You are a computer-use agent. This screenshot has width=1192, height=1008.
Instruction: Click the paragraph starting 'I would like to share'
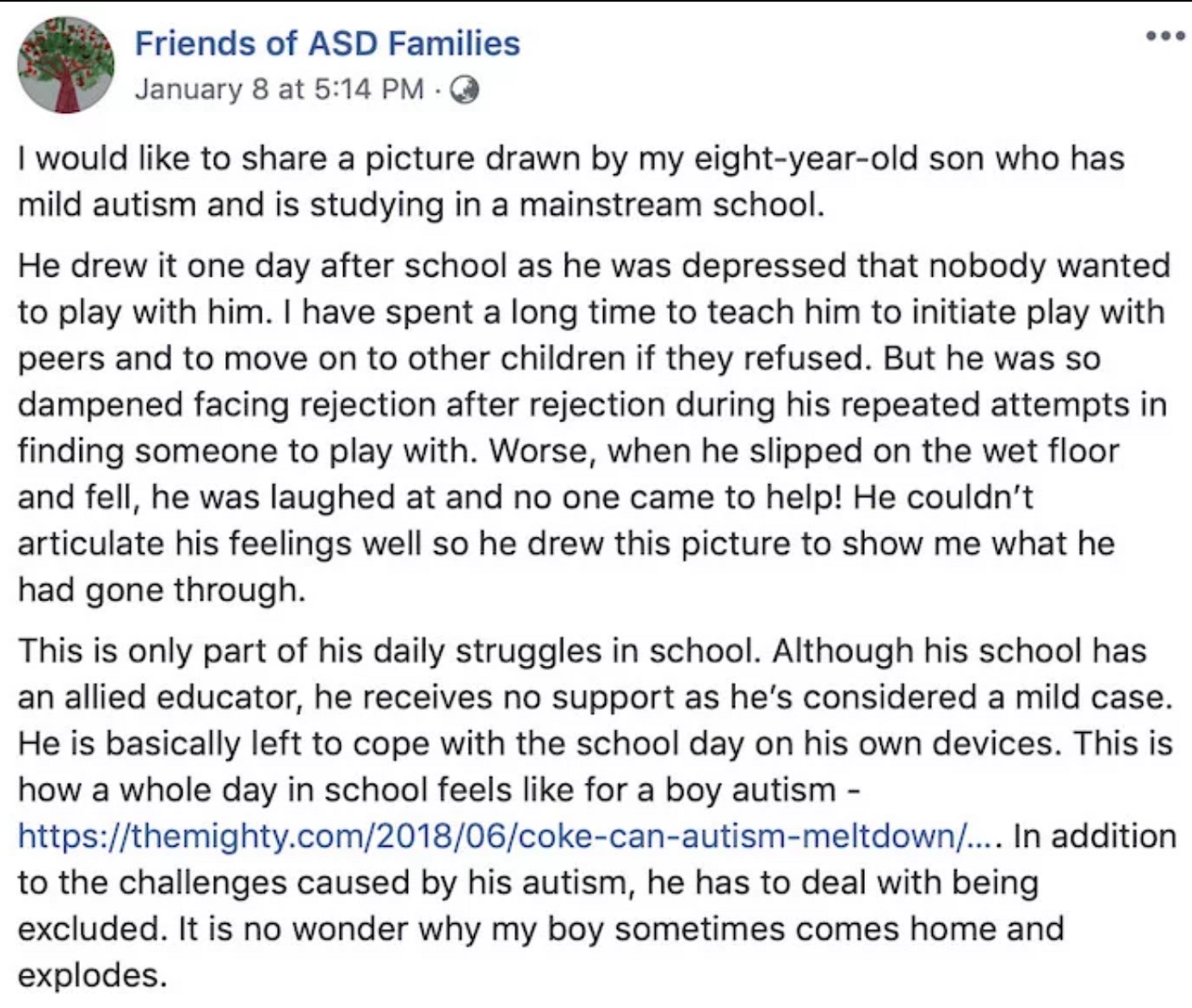[x=571, y=182]
